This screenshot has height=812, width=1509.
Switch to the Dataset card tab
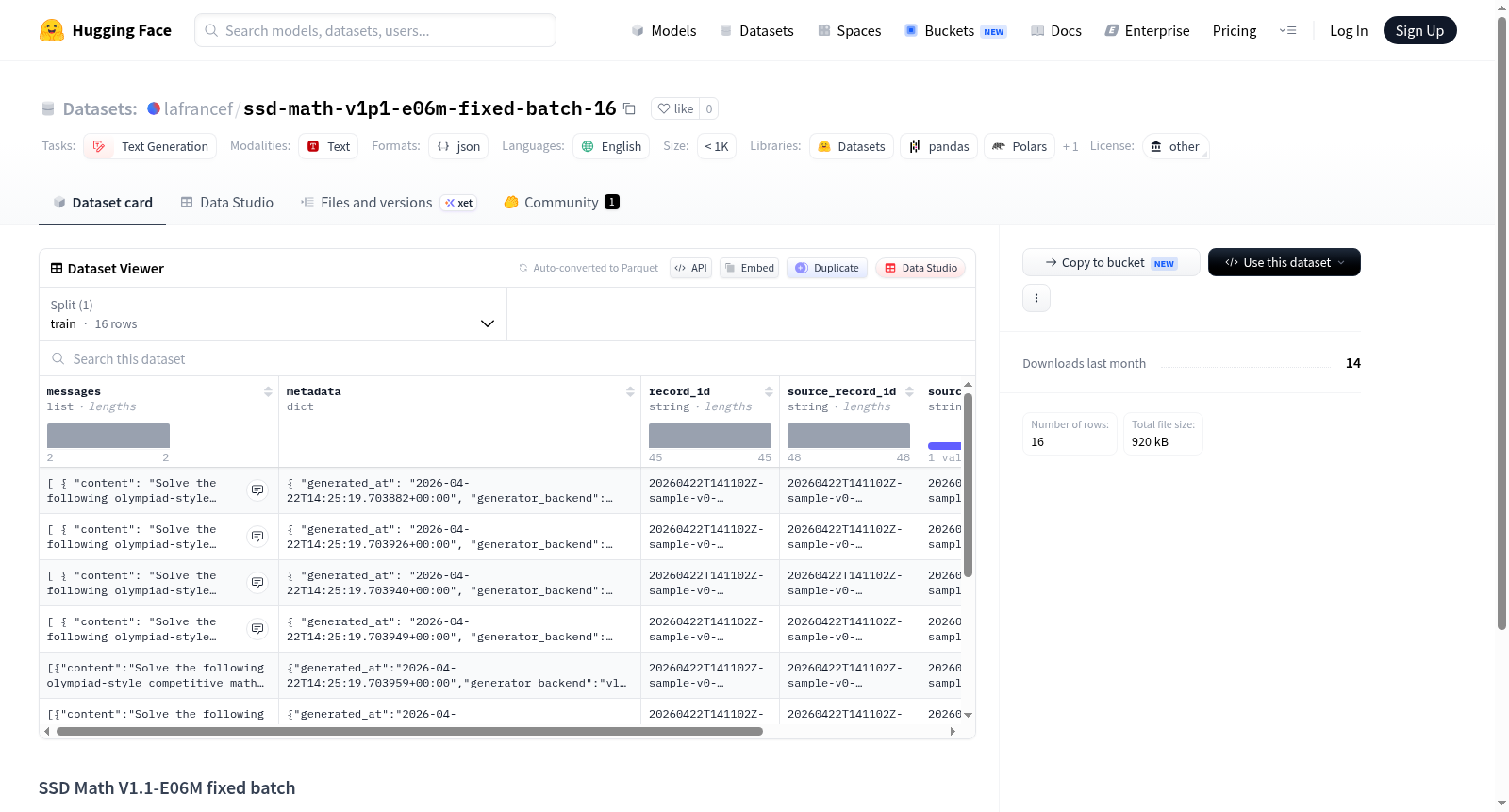(x=102, y=203)
